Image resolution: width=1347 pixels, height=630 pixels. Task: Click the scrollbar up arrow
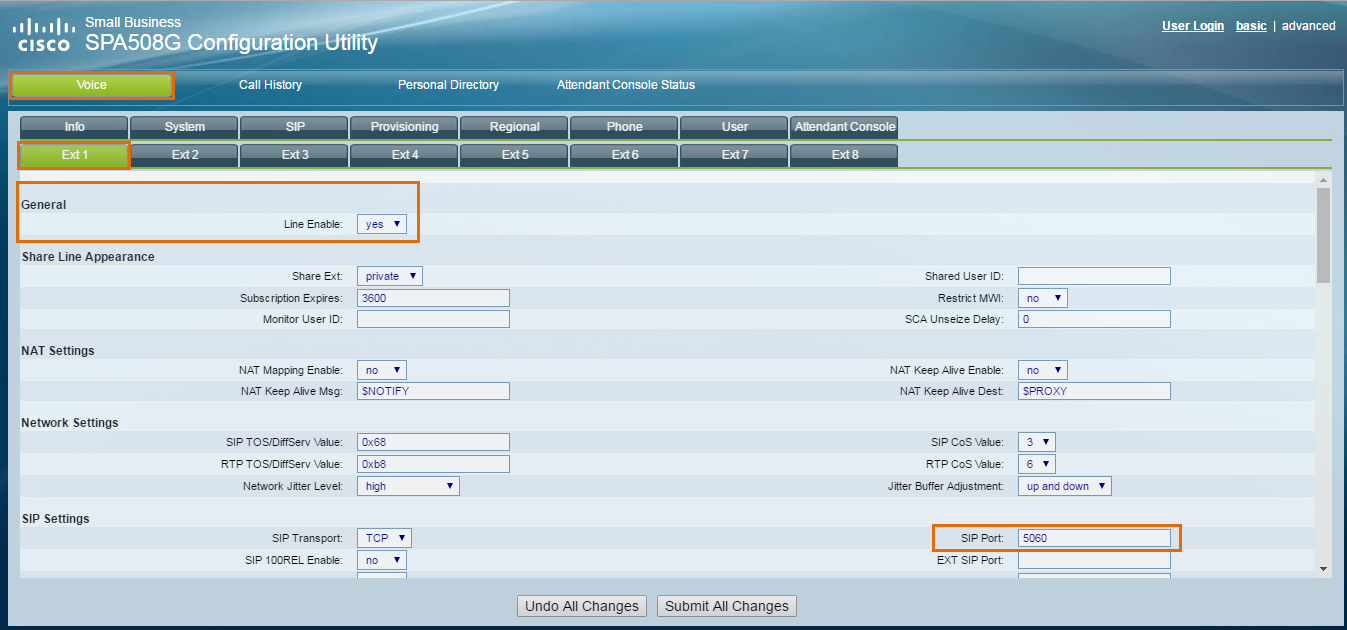click(x=1324, y=180)
